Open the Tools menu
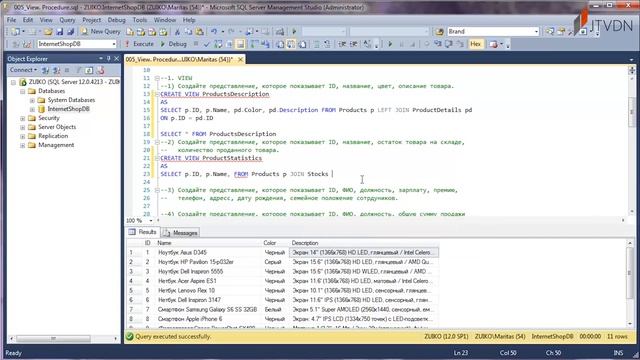640x360 pixels. [x=140, y=20]
